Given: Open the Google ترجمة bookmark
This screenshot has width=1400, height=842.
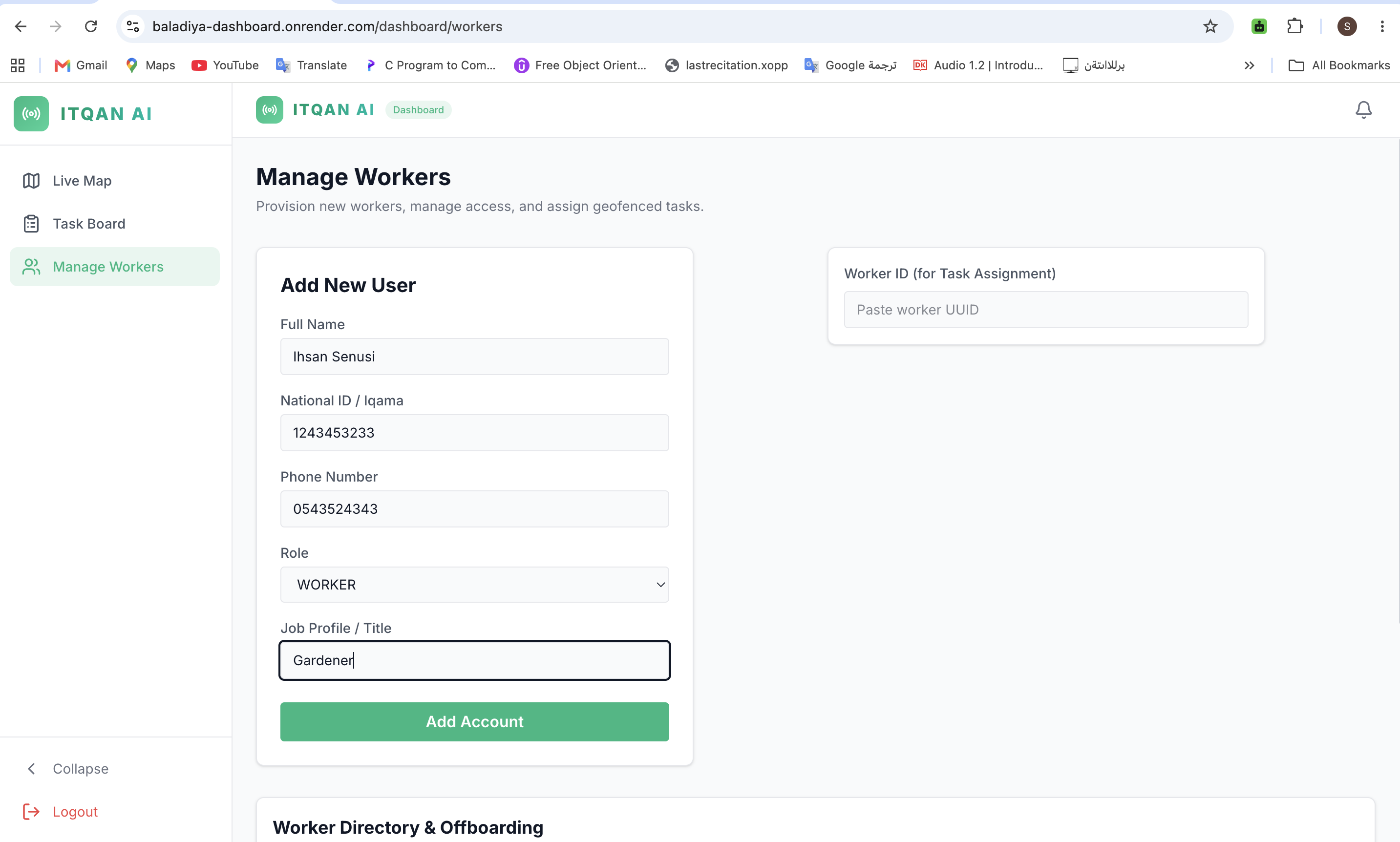Looking at the screenshot, I should point(850,65).
